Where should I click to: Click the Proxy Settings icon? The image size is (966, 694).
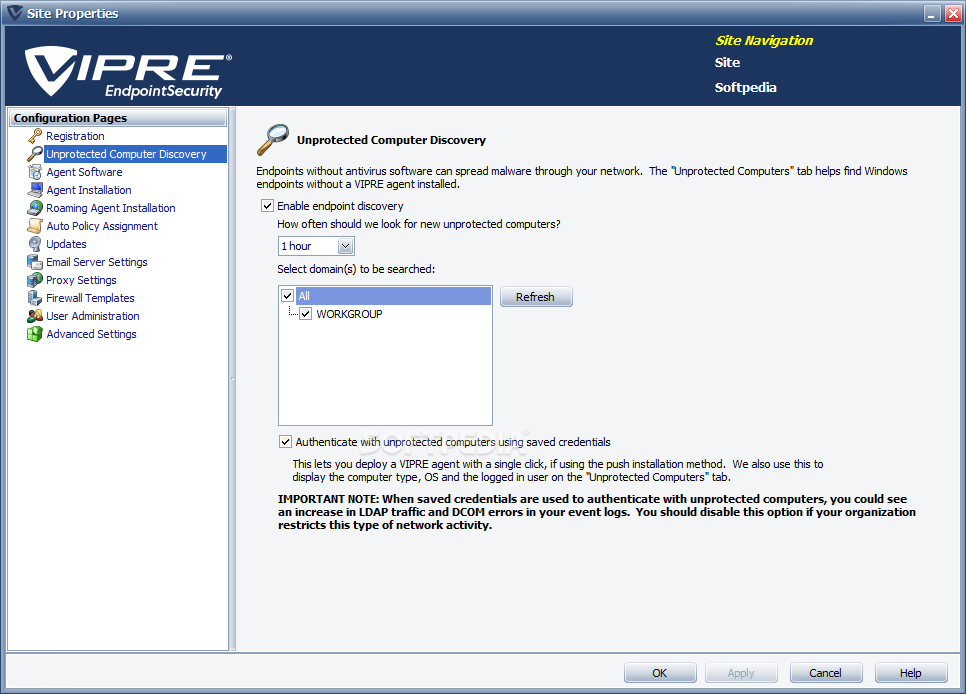(x=35, y=280)
